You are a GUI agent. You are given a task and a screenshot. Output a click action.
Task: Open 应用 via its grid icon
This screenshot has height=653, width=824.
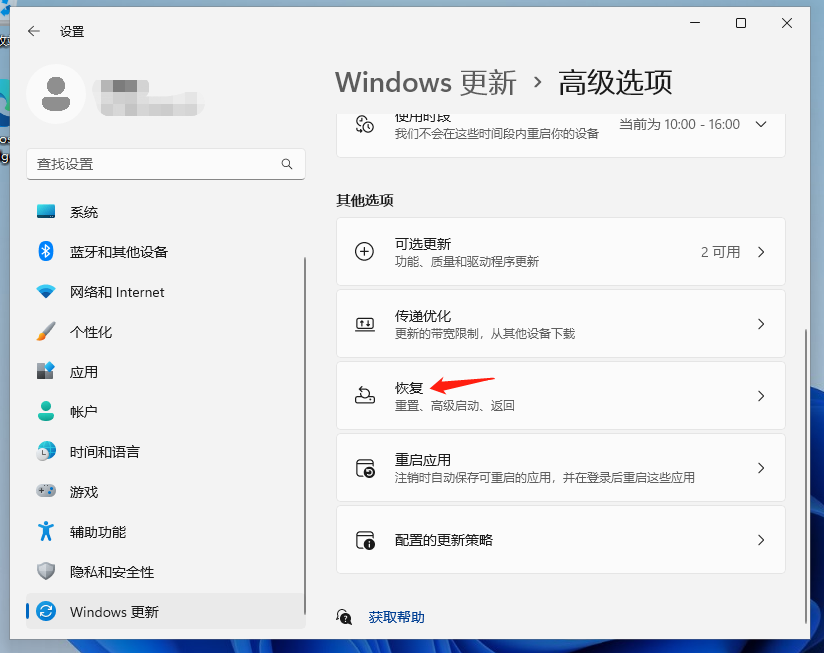pos(45,372)
